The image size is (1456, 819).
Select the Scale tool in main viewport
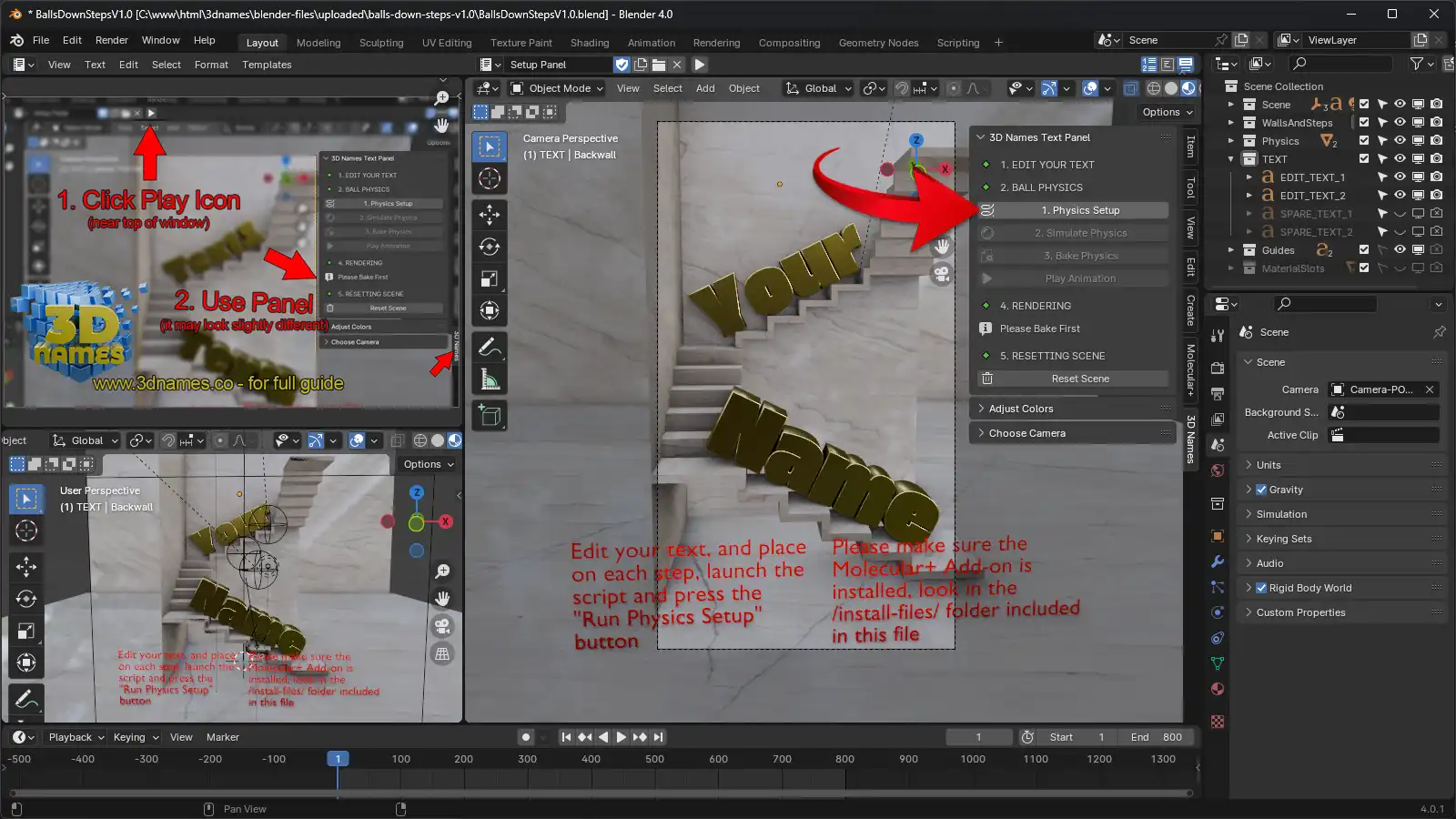point(490,278)
